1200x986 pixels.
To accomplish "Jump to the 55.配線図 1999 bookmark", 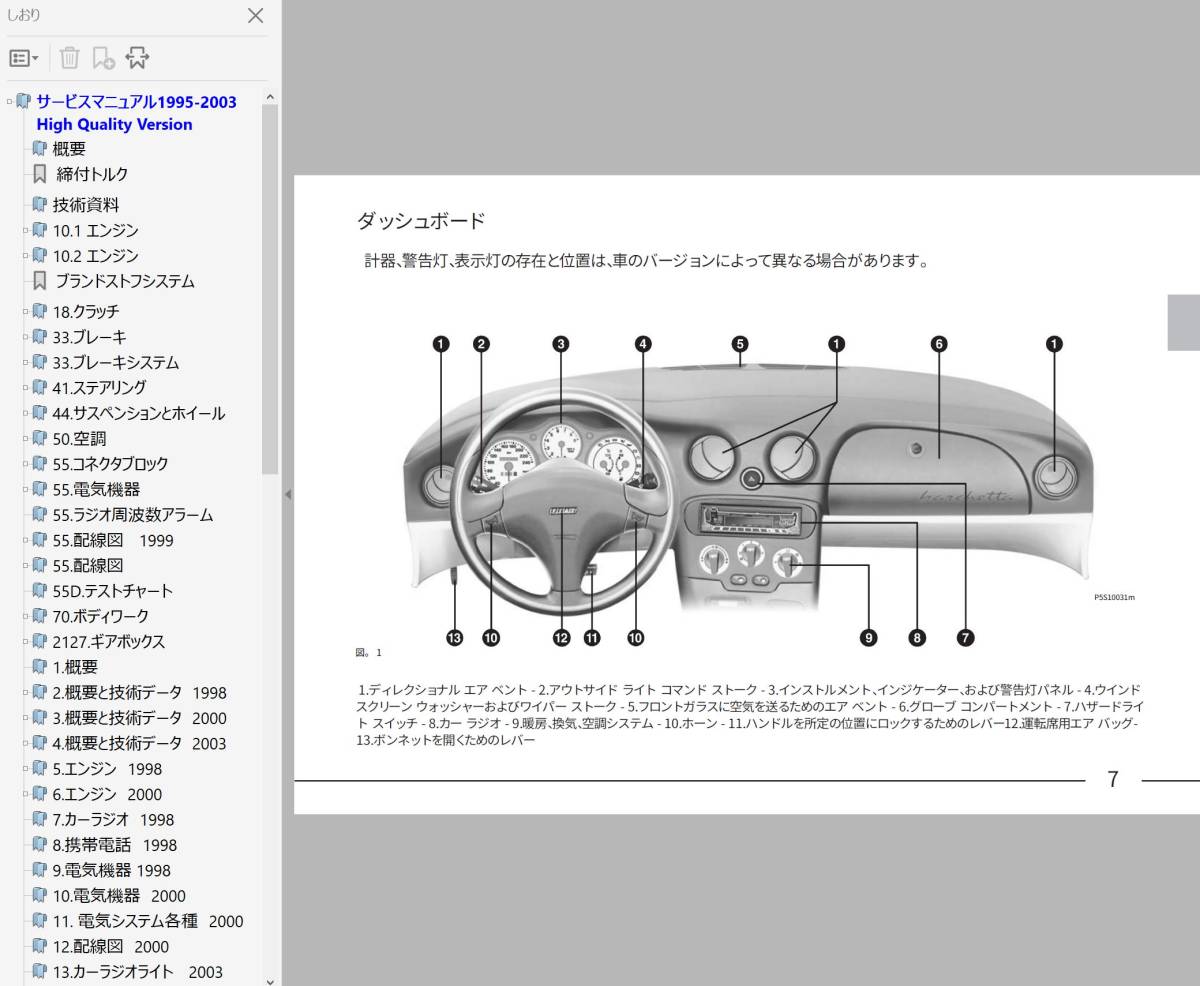I will pos(113,540).
